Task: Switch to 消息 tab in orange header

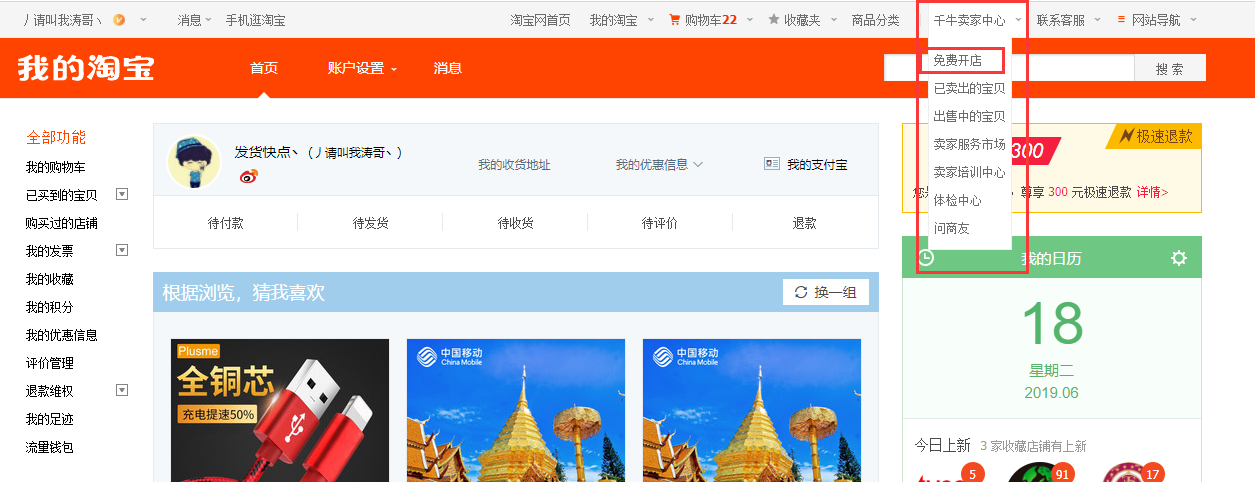Action: 447,68
